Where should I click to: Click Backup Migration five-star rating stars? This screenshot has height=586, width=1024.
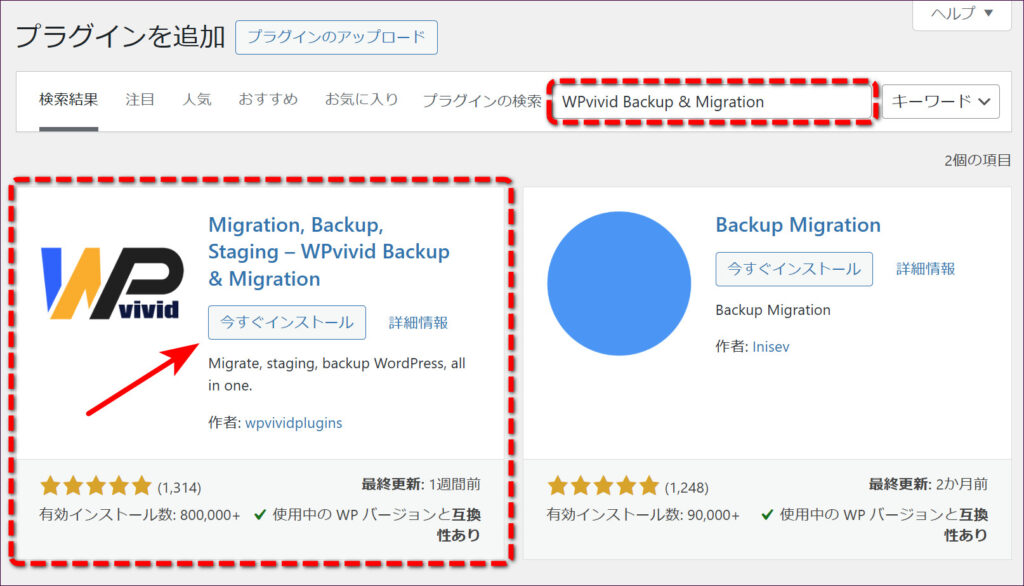click(604, 487)
